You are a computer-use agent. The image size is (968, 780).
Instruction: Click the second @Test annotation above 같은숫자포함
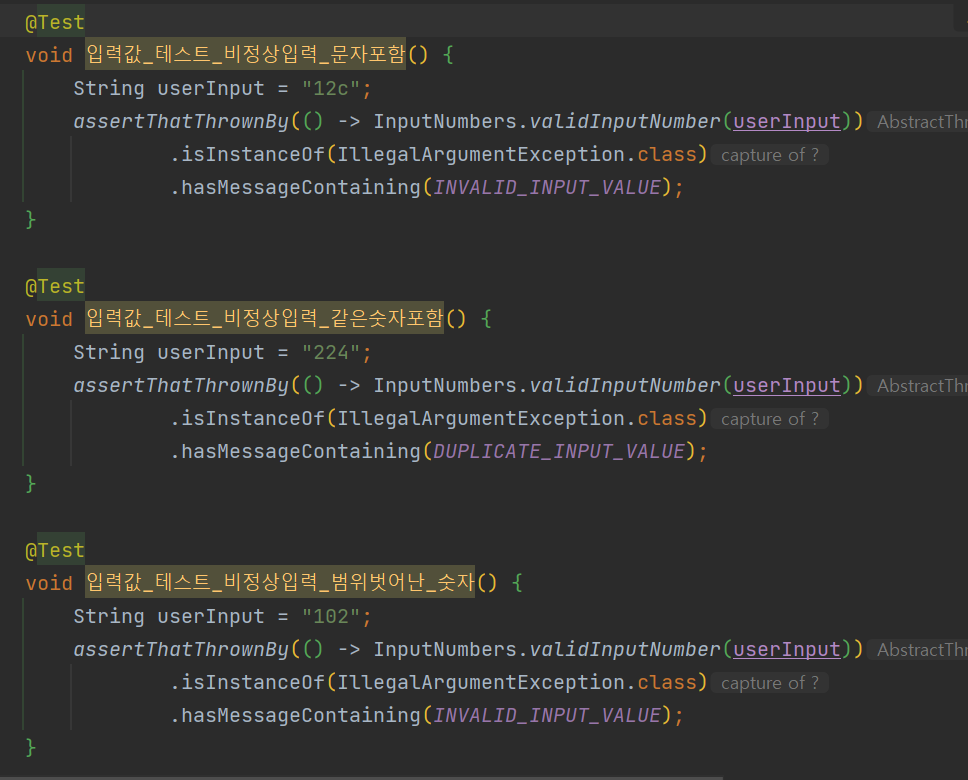point(55,287)
